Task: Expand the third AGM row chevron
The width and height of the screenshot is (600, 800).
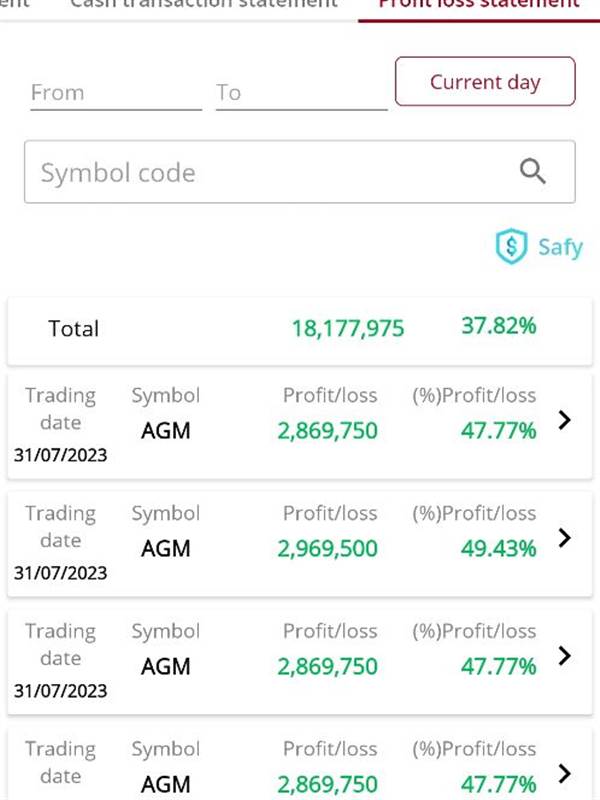Action: [564, 656]
